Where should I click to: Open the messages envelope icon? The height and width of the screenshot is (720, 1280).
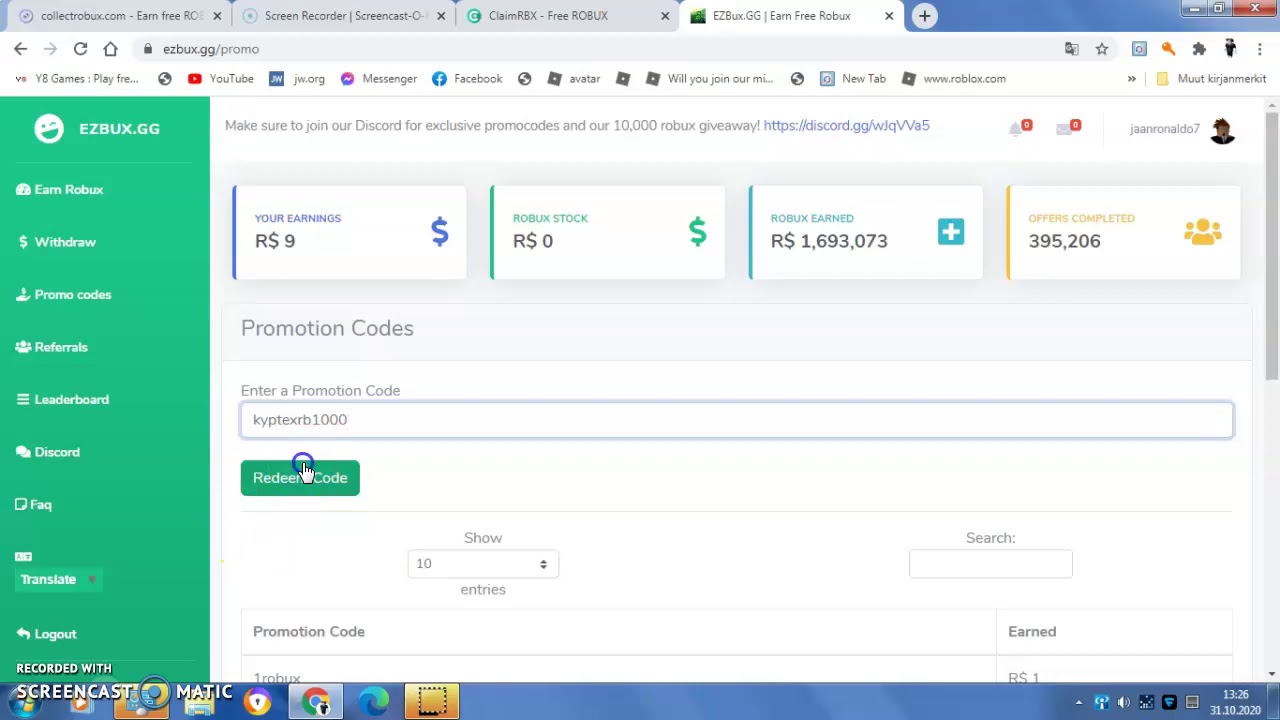click(x=1065, y=128)
